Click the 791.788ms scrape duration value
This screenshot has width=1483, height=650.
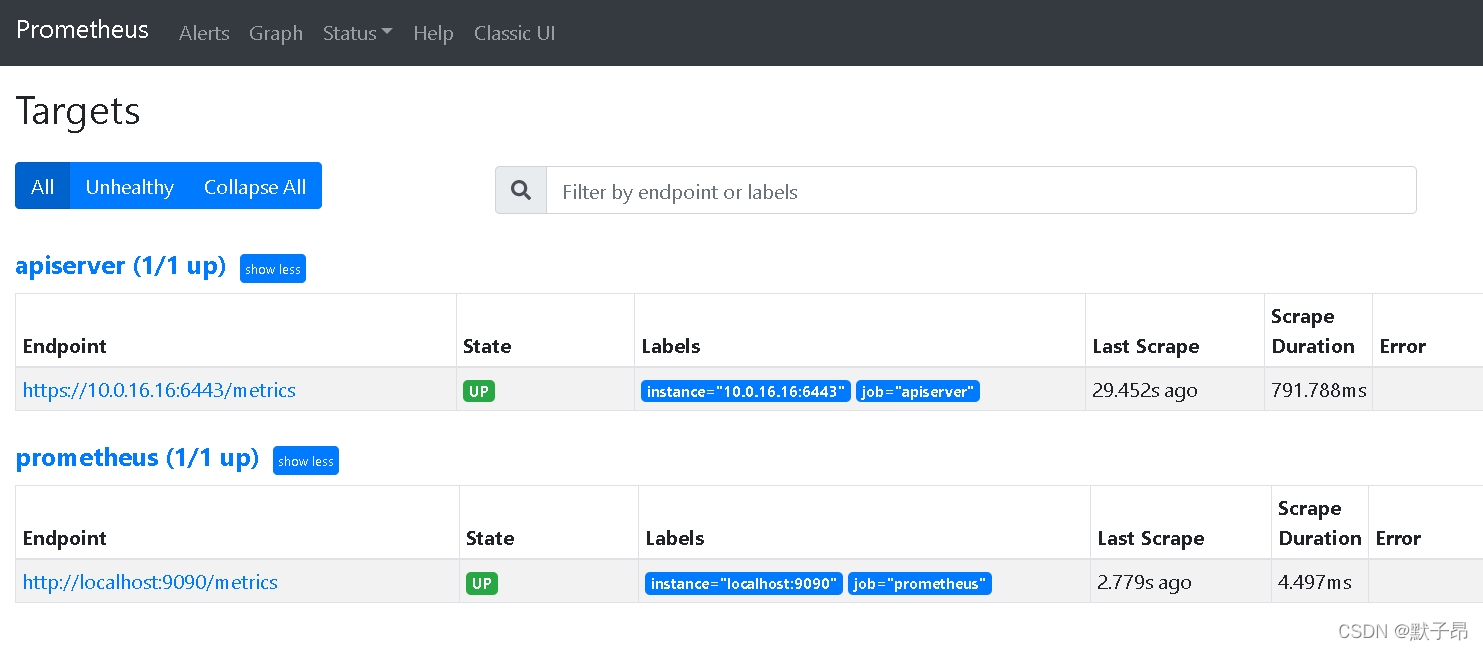click(1319, 390)
